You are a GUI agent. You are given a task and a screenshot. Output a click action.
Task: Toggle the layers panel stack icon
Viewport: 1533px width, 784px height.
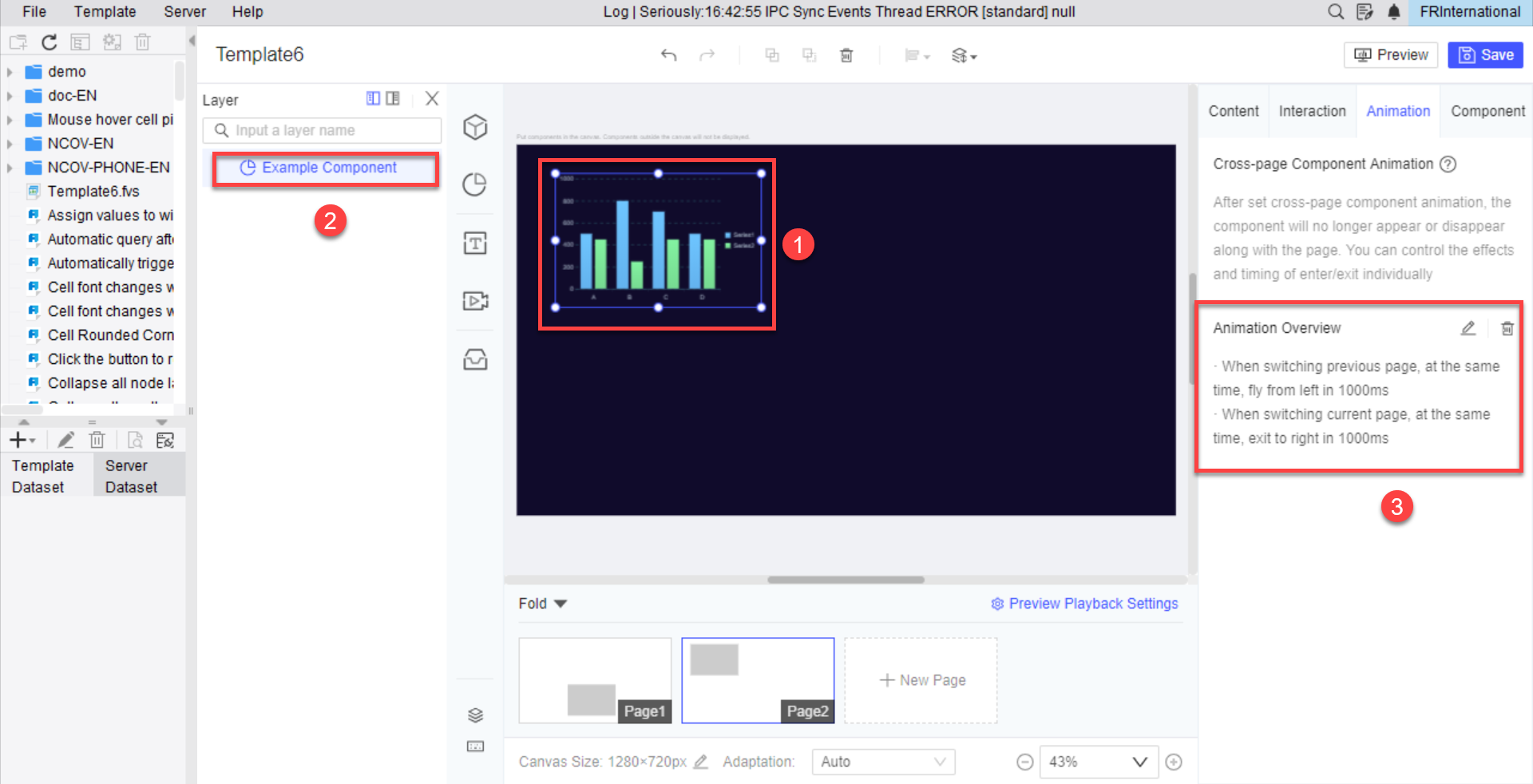475,715
